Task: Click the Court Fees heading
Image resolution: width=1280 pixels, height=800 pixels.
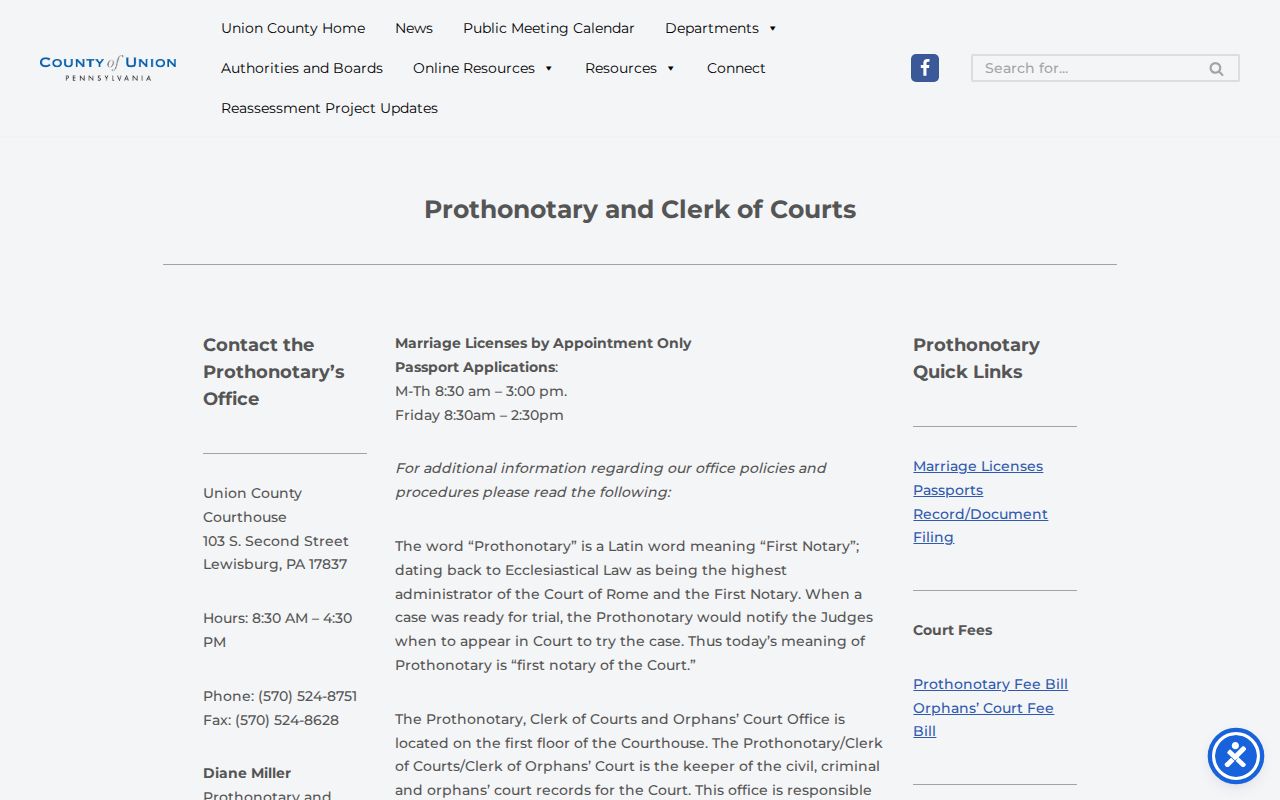Action: pyautogui.click(x=953, y=630)
